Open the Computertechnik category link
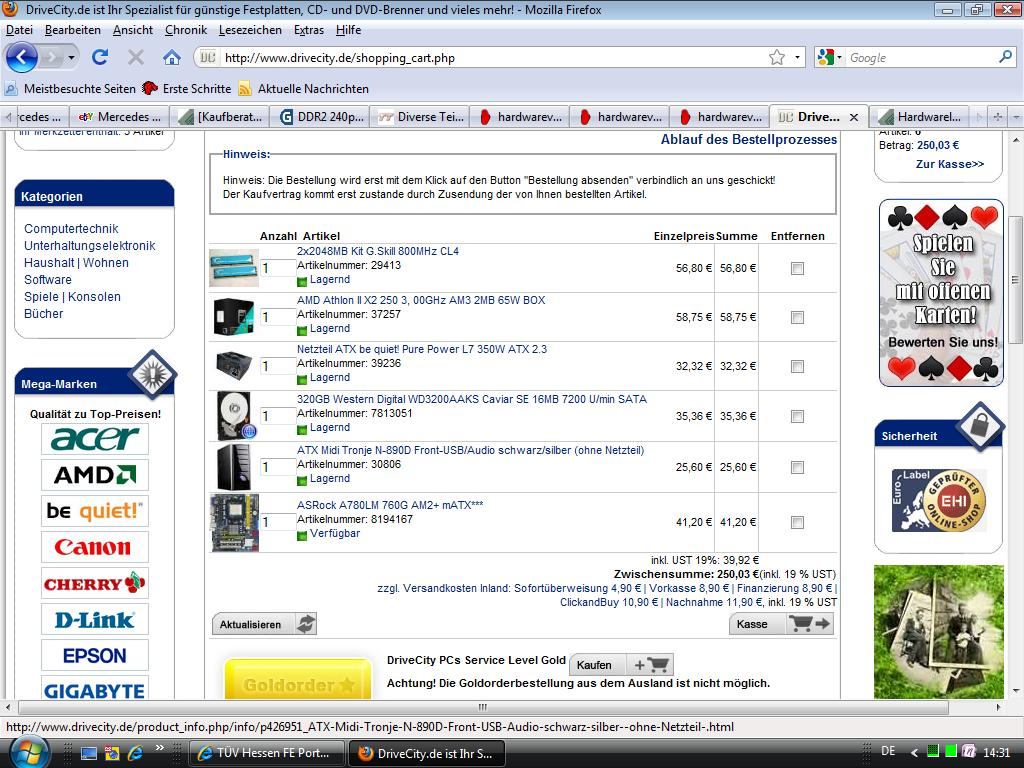The width and height of the screenshot is (1024, 768). pos(71,229)
